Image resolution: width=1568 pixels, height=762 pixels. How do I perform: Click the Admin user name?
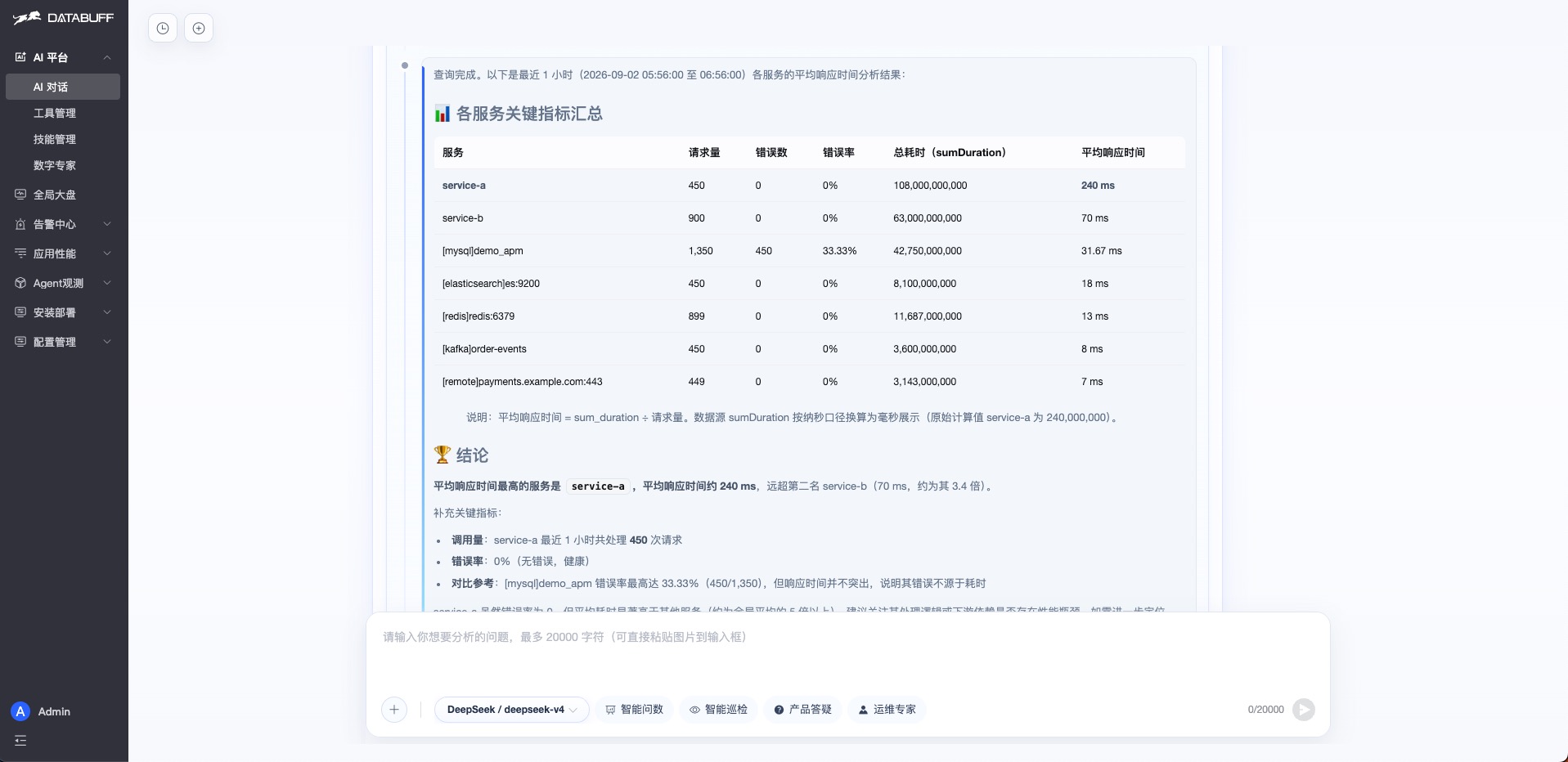point(54,711)
